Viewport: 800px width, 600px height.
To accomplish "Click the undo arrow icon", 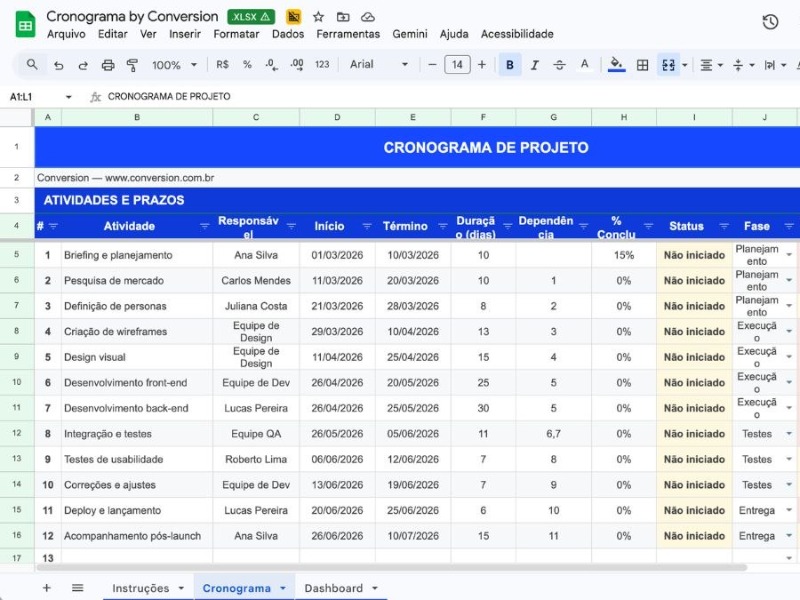I will click(59, 65).
